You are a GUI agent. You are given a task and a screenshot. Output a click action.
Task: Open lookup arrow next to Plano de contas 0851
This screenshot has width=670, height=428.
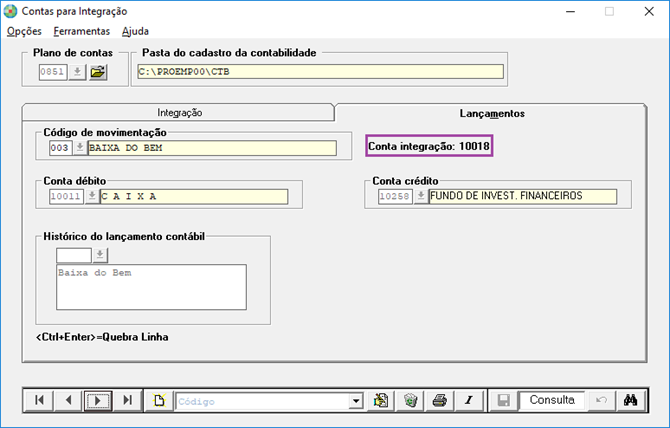pyautogui.click(x=77, y=72)
